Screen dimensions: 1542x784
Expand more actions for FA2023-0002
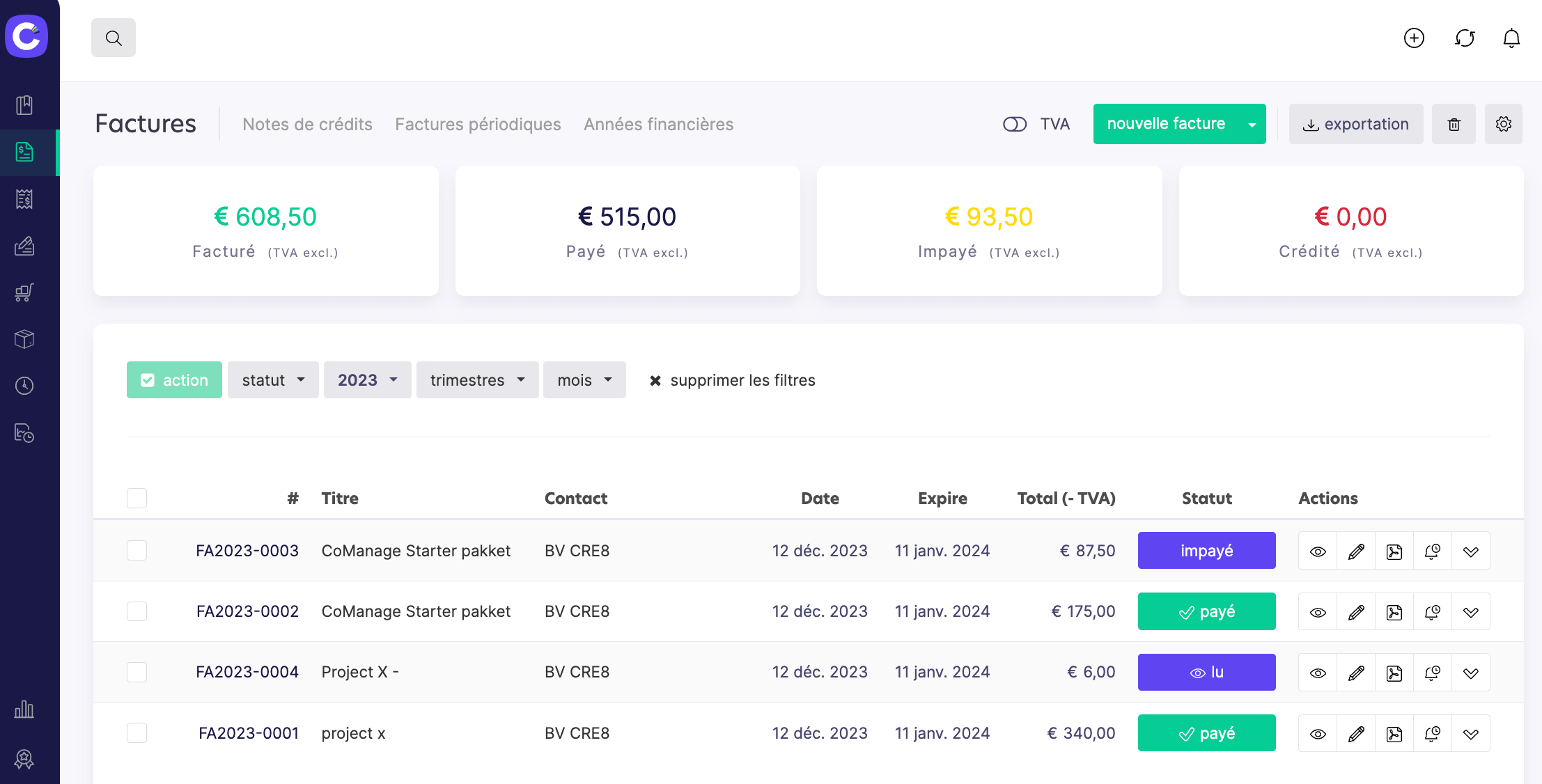click(x=1471, y=612)
